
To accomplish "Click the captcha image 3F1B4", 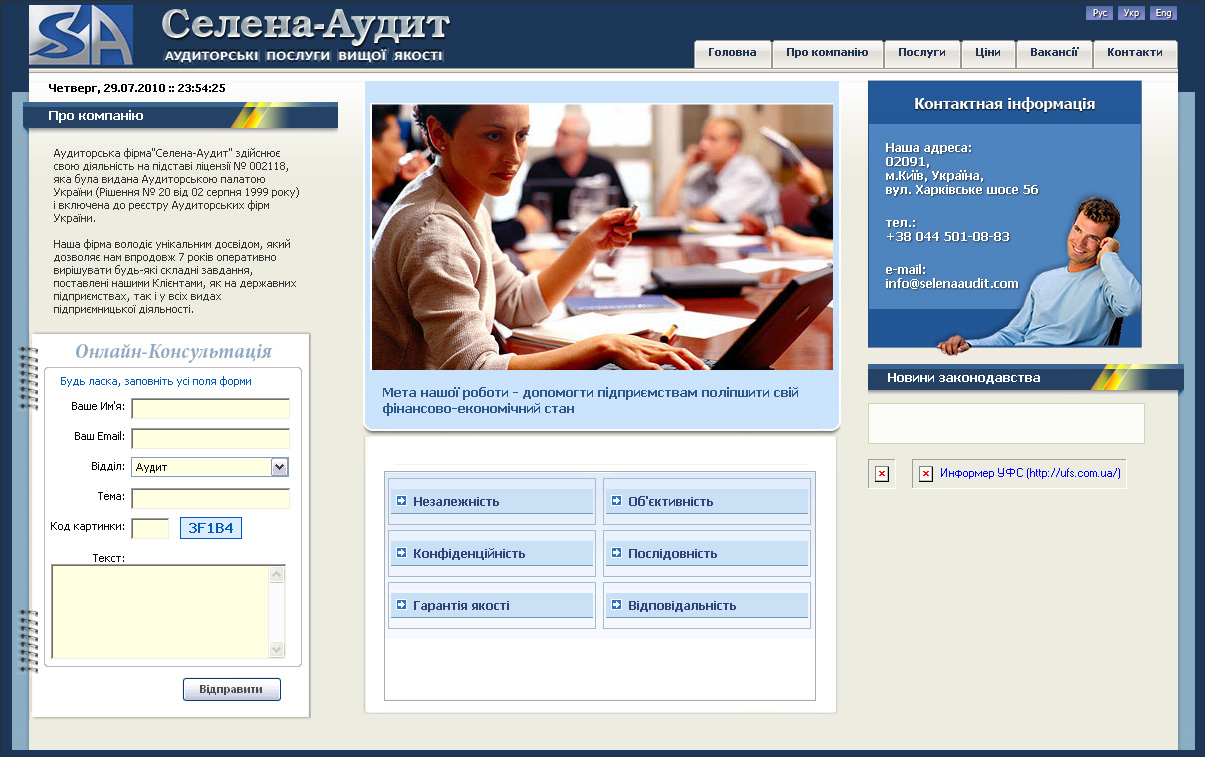I will [211, 528].
